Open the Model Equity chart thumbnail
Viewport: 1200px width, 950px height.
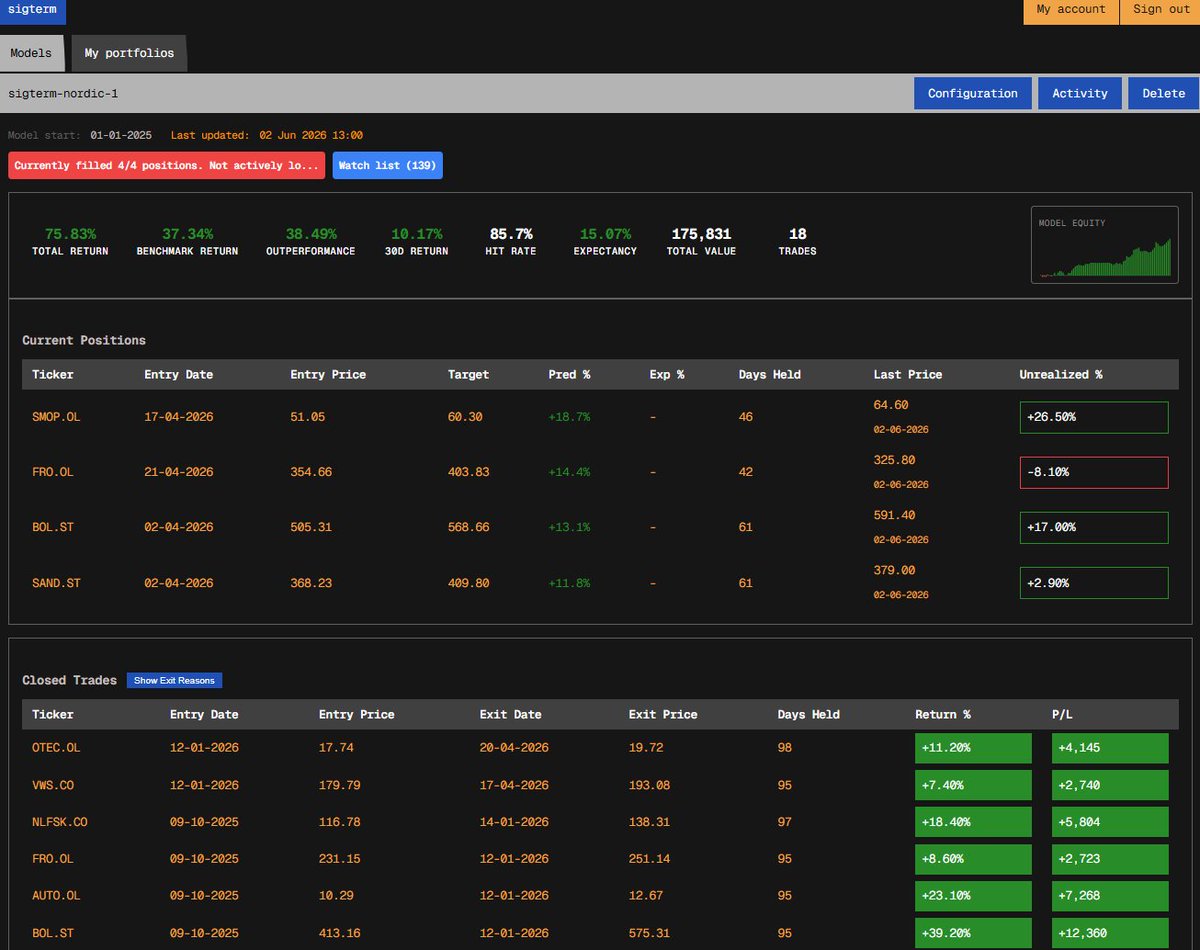click(x=1105, y=245)
